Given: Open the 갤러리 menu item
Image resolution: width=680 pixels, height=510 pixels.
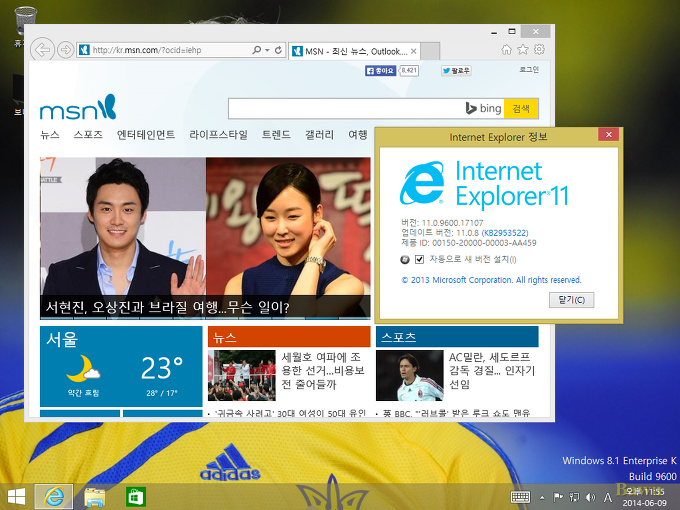Looking at the screenshot, I should coord(319,135).
